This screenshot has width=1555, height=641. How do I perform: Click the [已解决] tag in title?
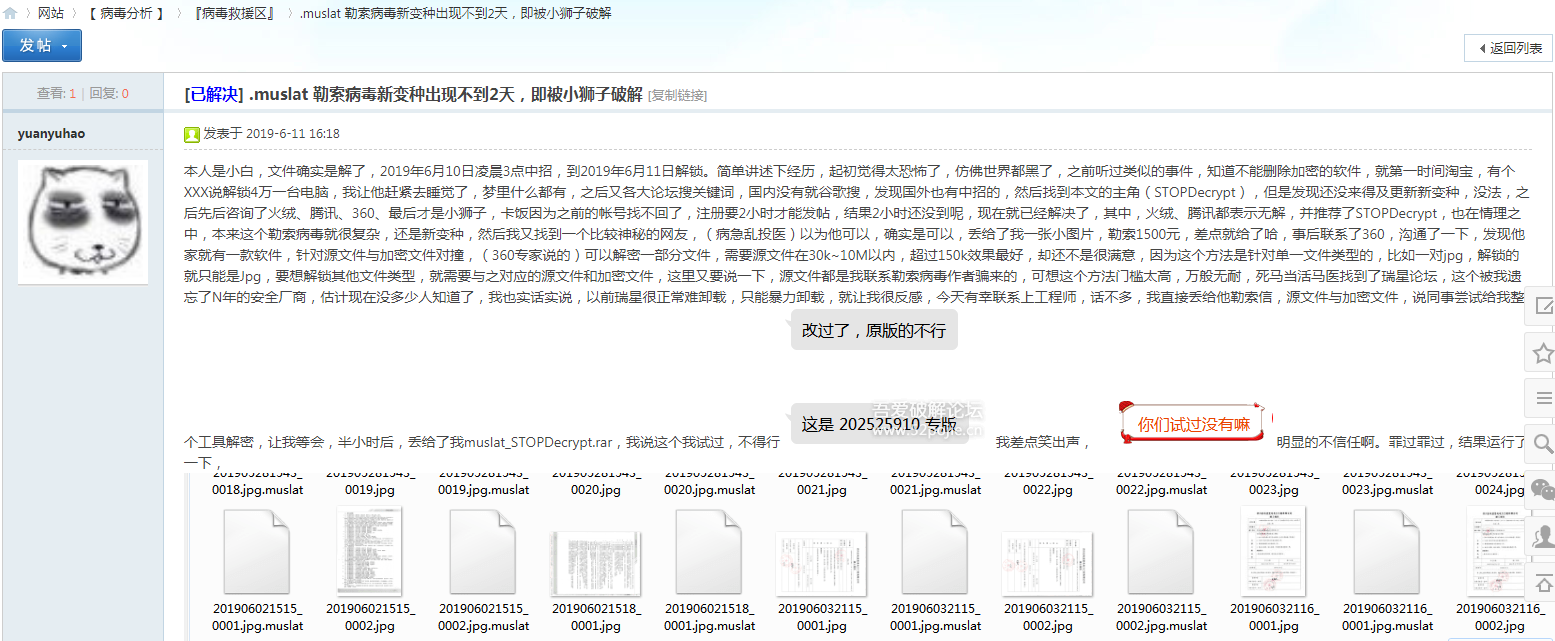[x=214, y=95]
